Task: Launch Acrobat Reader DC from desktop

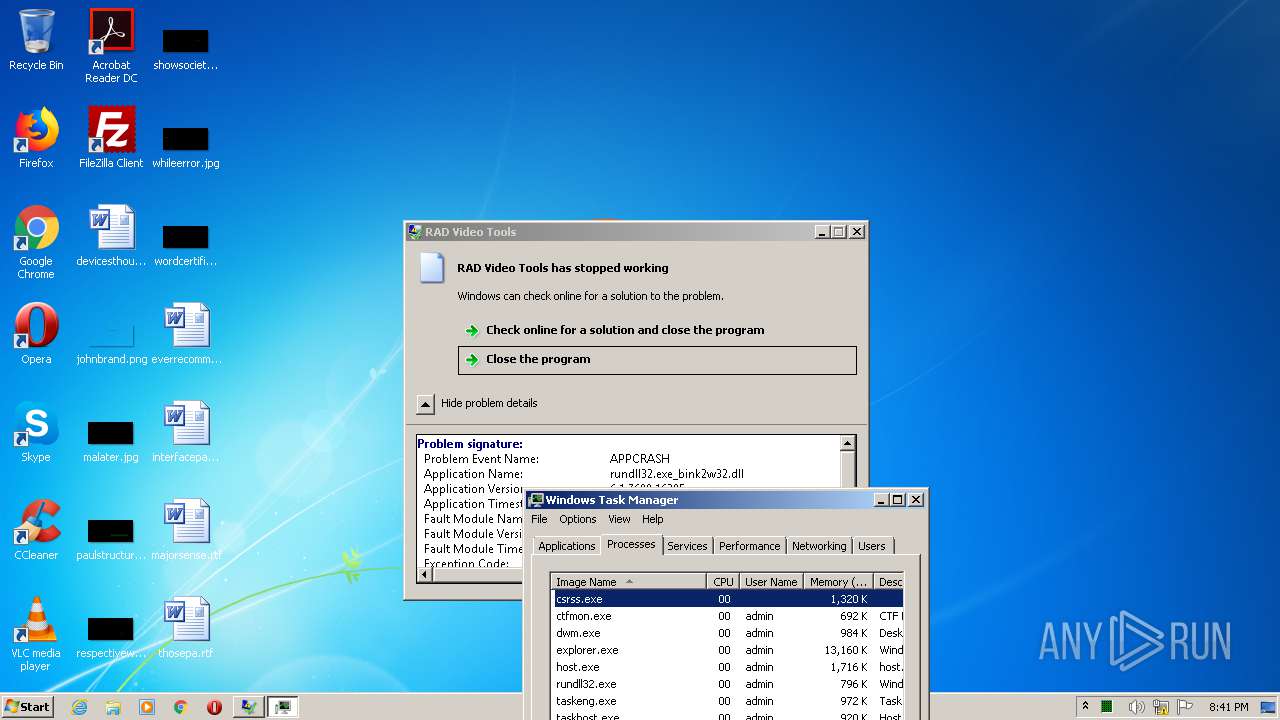Action: click(x=111, y=45)
